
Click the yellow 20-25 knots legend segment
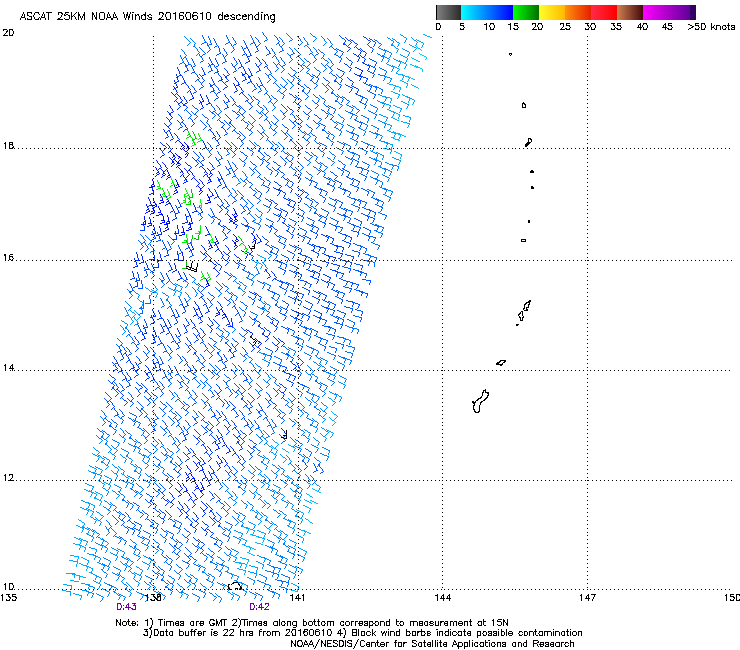(x=552, y=12)
